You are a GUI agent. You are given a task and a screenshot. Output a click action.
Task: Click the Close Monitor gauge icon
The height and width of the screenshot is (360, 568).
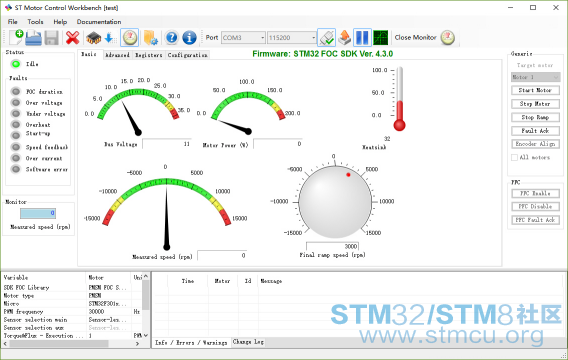448,38
